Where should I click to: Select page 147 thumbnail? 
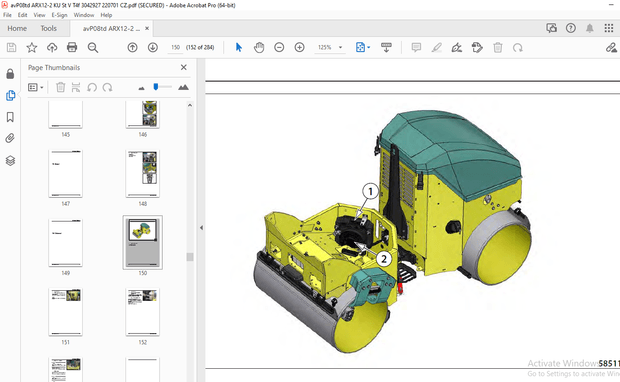pos(66,173)
